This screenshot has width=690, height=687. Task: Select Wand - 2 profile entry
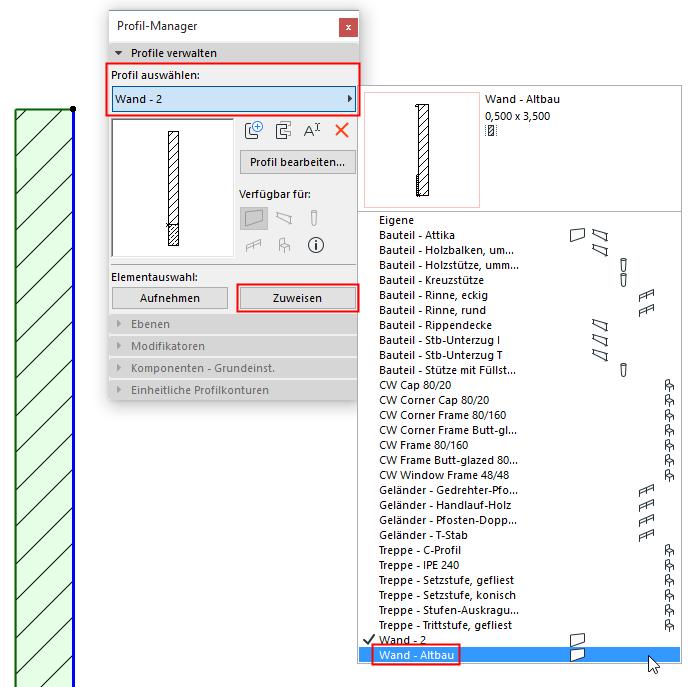pos(519,640)
